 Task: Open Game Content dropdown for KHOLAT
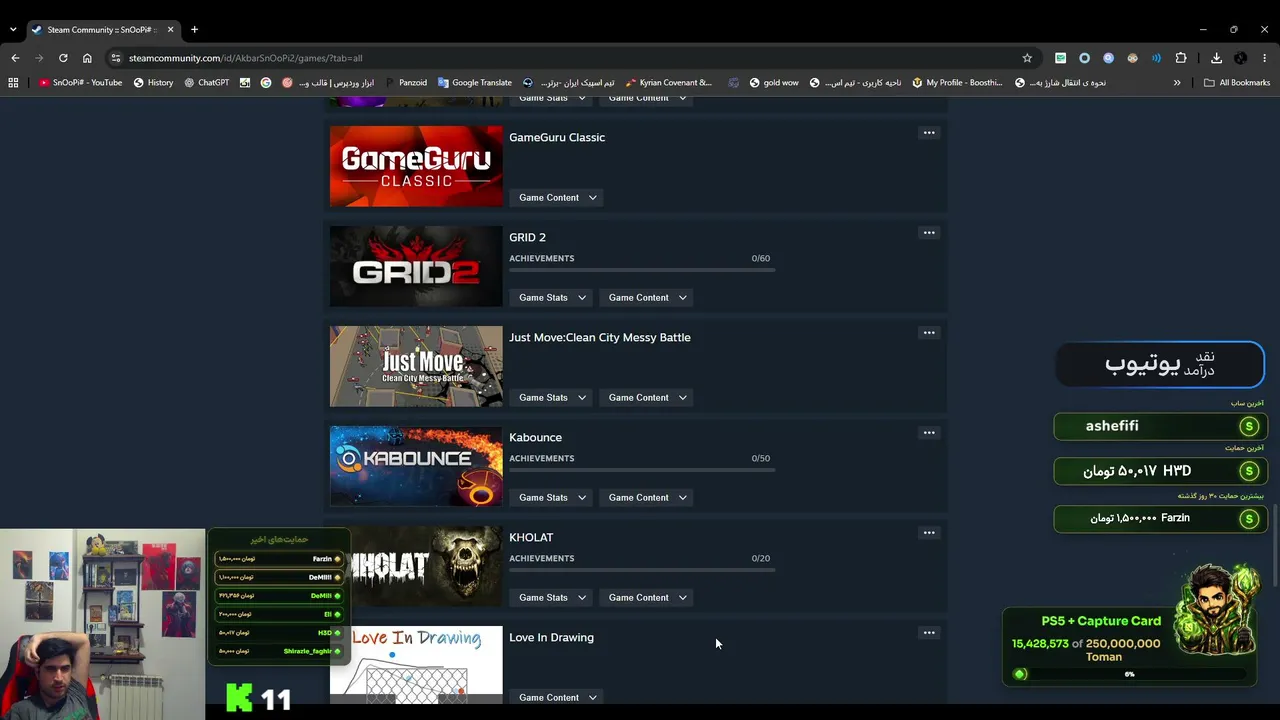(x=647, y=598)
